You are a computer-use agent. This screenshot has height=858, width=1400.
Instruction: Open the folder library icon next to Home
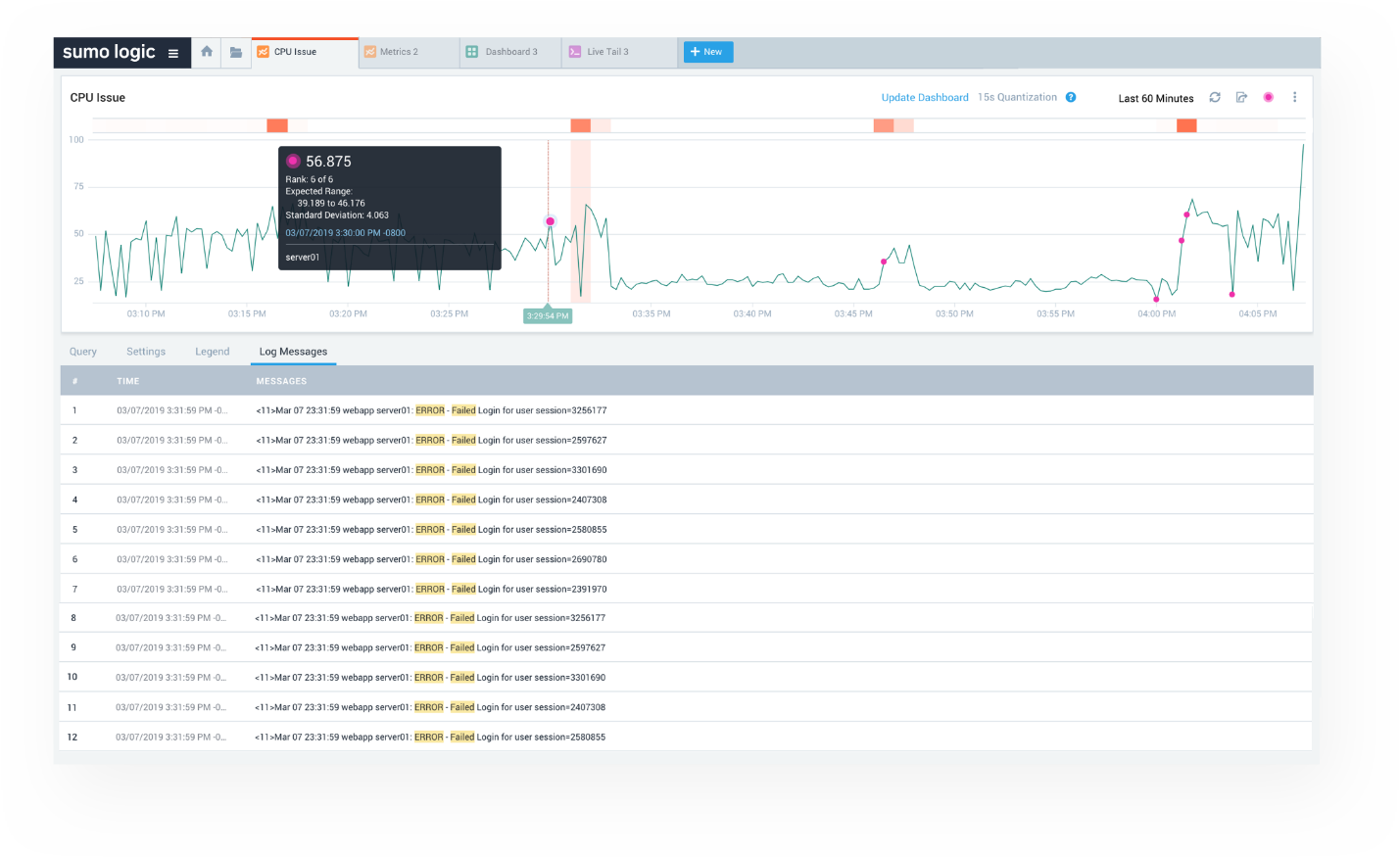(235, 52)
